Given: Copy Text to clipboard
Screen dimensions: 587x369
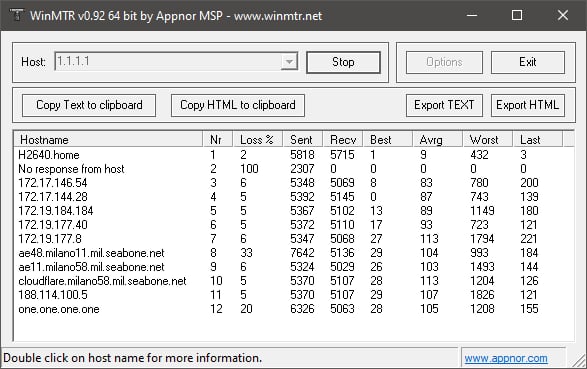Looking at the screenshot, I should click(89, 105).
